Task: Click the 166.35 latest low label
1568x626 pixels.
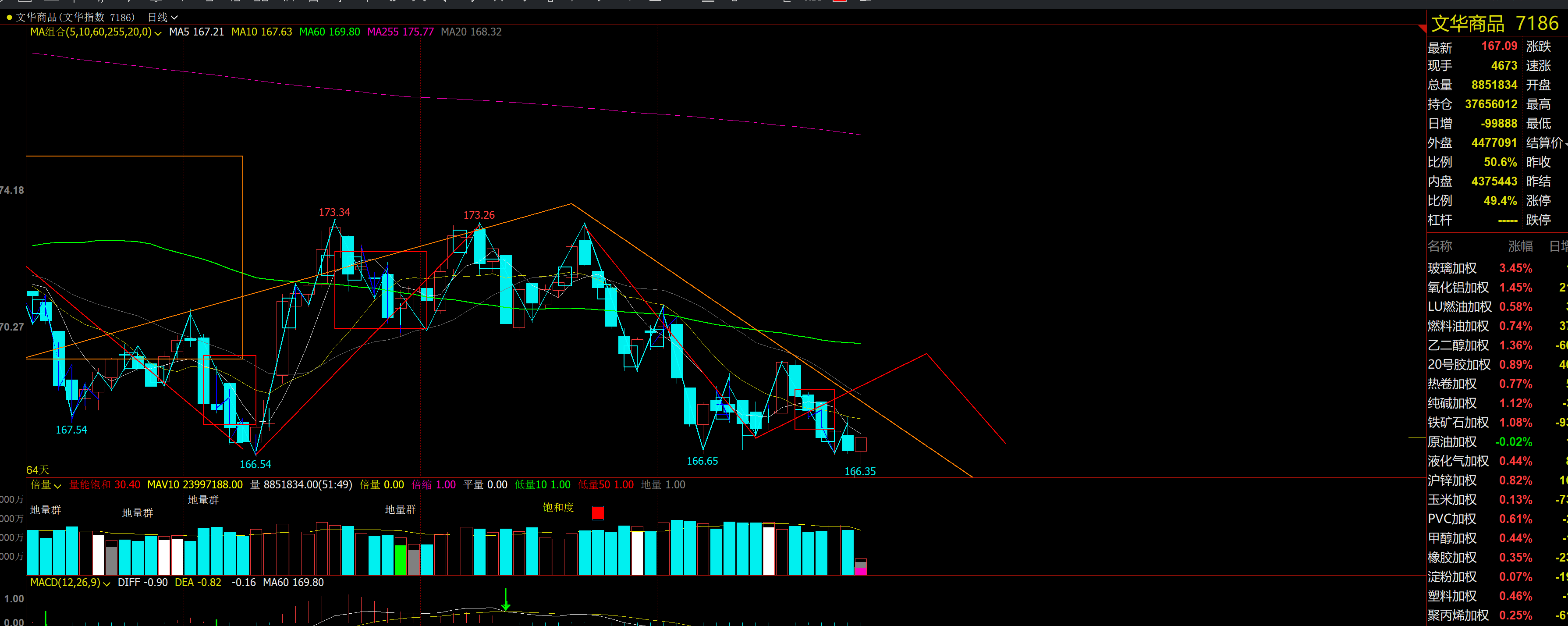Action: 860,471
